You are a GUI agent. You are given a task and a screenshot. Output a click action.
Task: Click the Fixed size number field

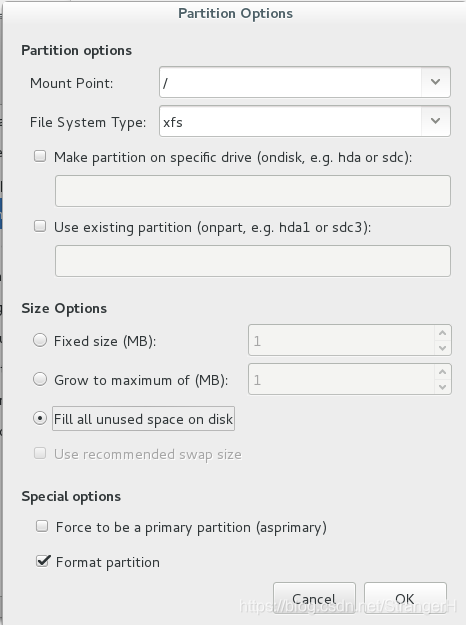tap(342, 340)
